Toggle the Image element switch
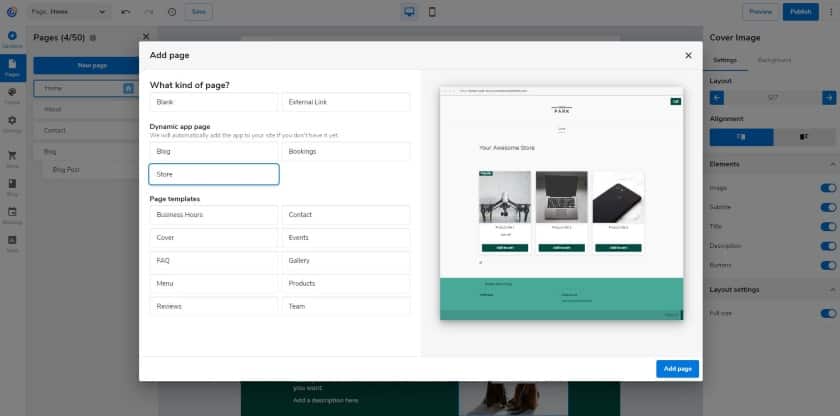The width and height of the screenshot is (840, 416). (828, 188)
